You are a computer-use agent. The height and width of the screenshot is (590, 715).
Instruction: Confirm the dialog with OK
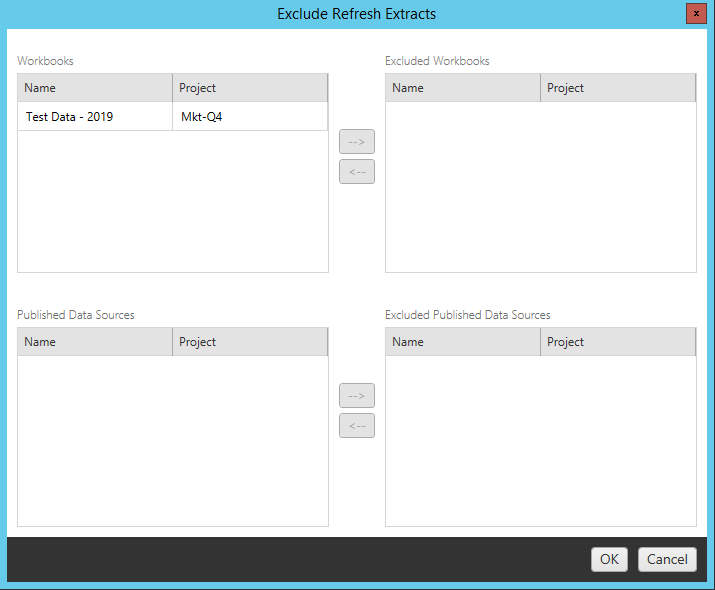609,559
